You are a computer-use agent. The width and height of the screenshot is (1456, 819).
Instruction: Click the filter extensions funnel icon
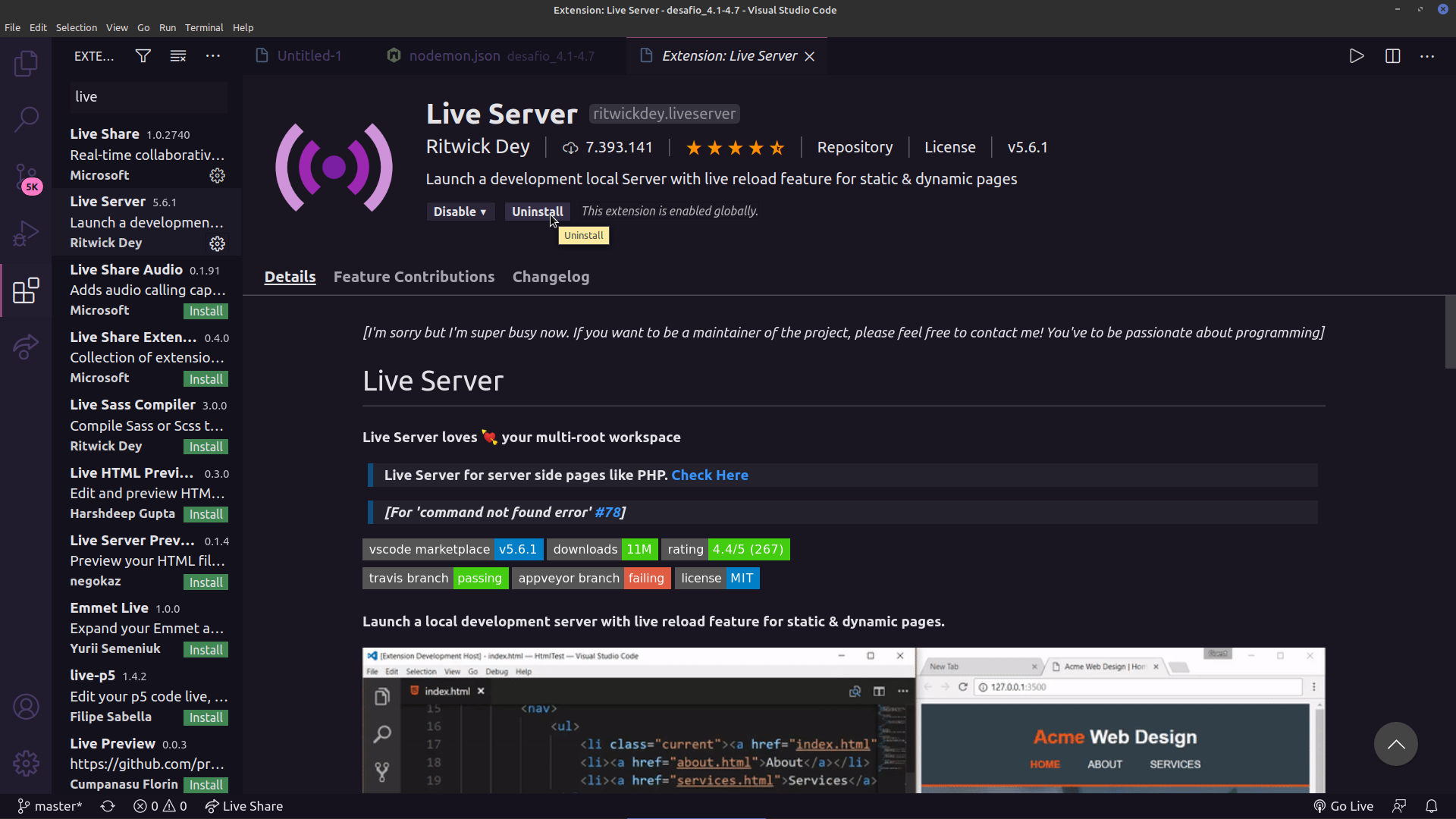click(x=143, y=56)
